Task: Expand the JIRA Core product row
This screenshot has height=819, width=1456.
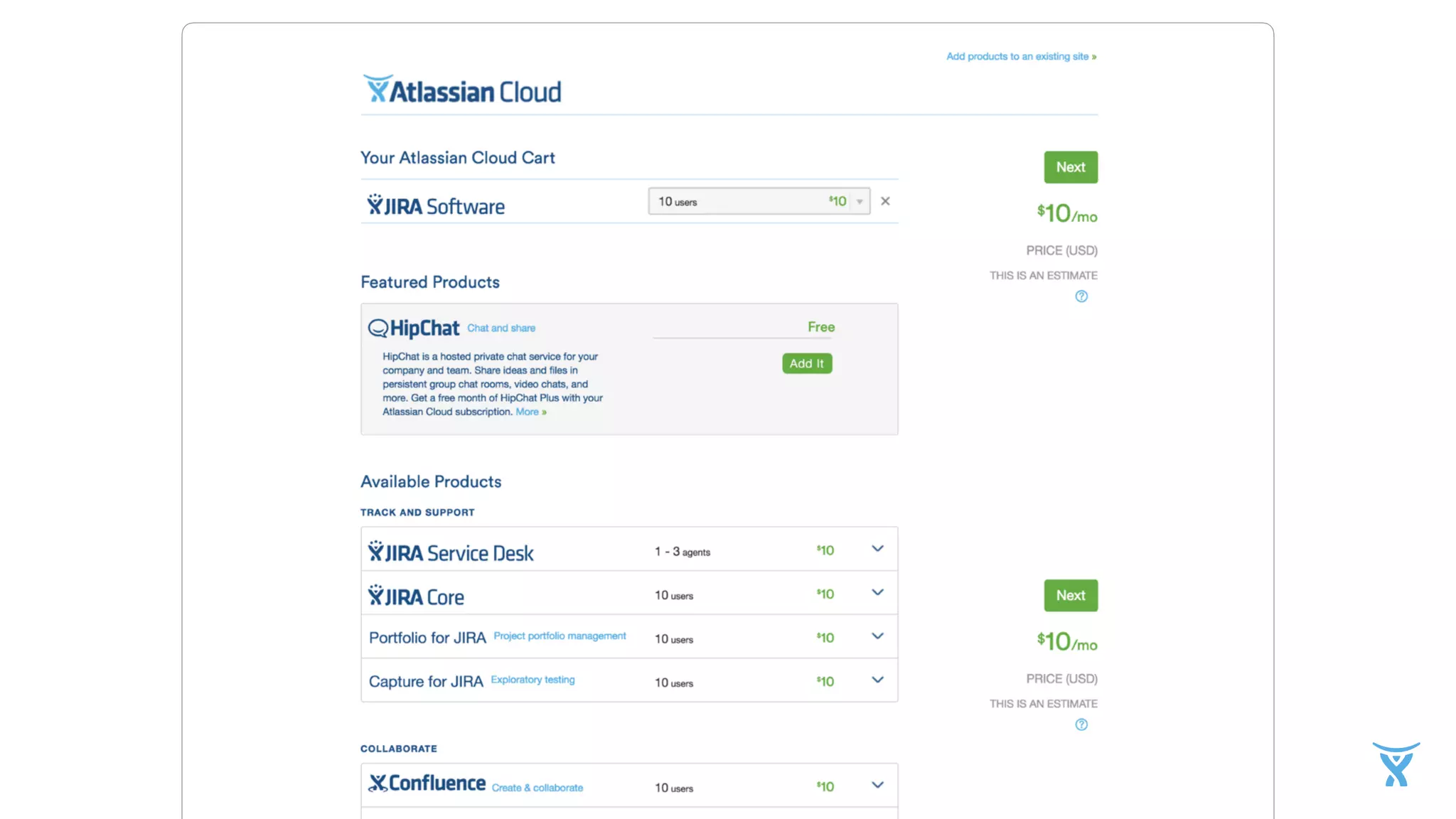Action: [877, 592]
